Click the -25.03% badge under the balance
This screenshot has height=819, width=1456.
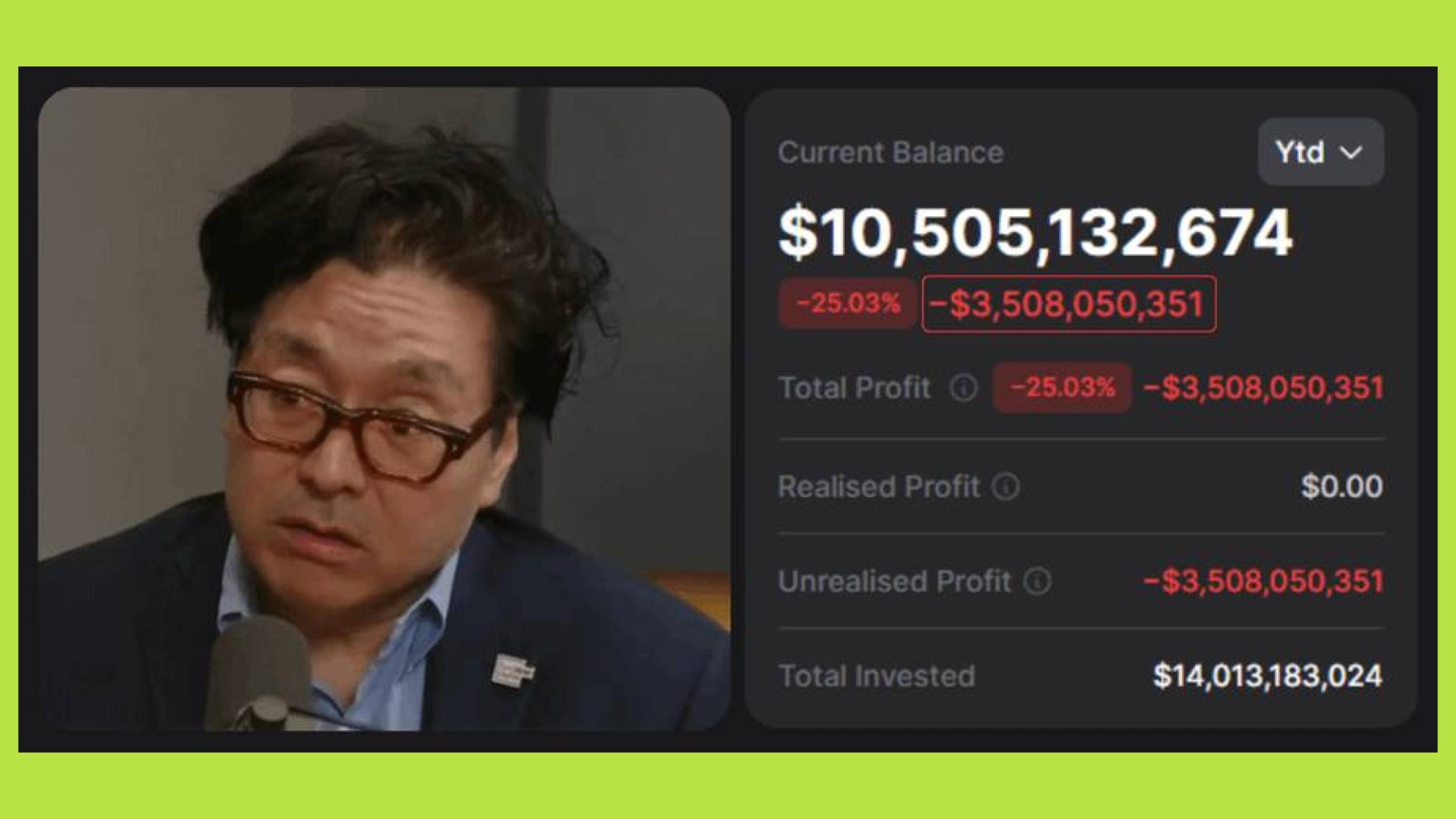(847, 303)
